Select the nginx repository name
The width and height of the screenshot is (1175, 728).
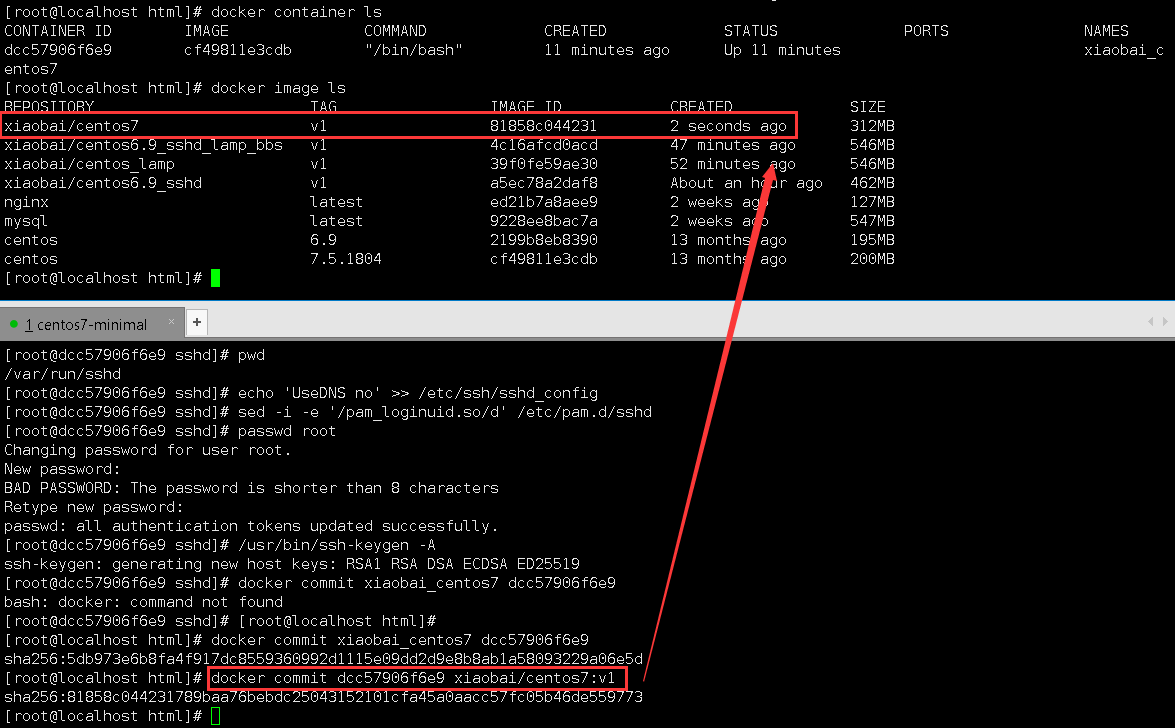pos(26,202)
